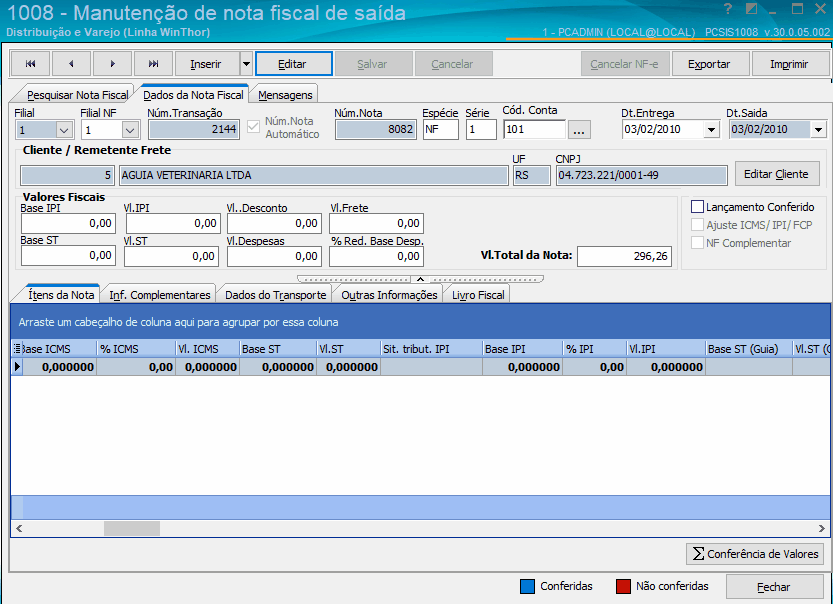Toggle the Lançamento Conferido checkbox

[x=697, y=207]
